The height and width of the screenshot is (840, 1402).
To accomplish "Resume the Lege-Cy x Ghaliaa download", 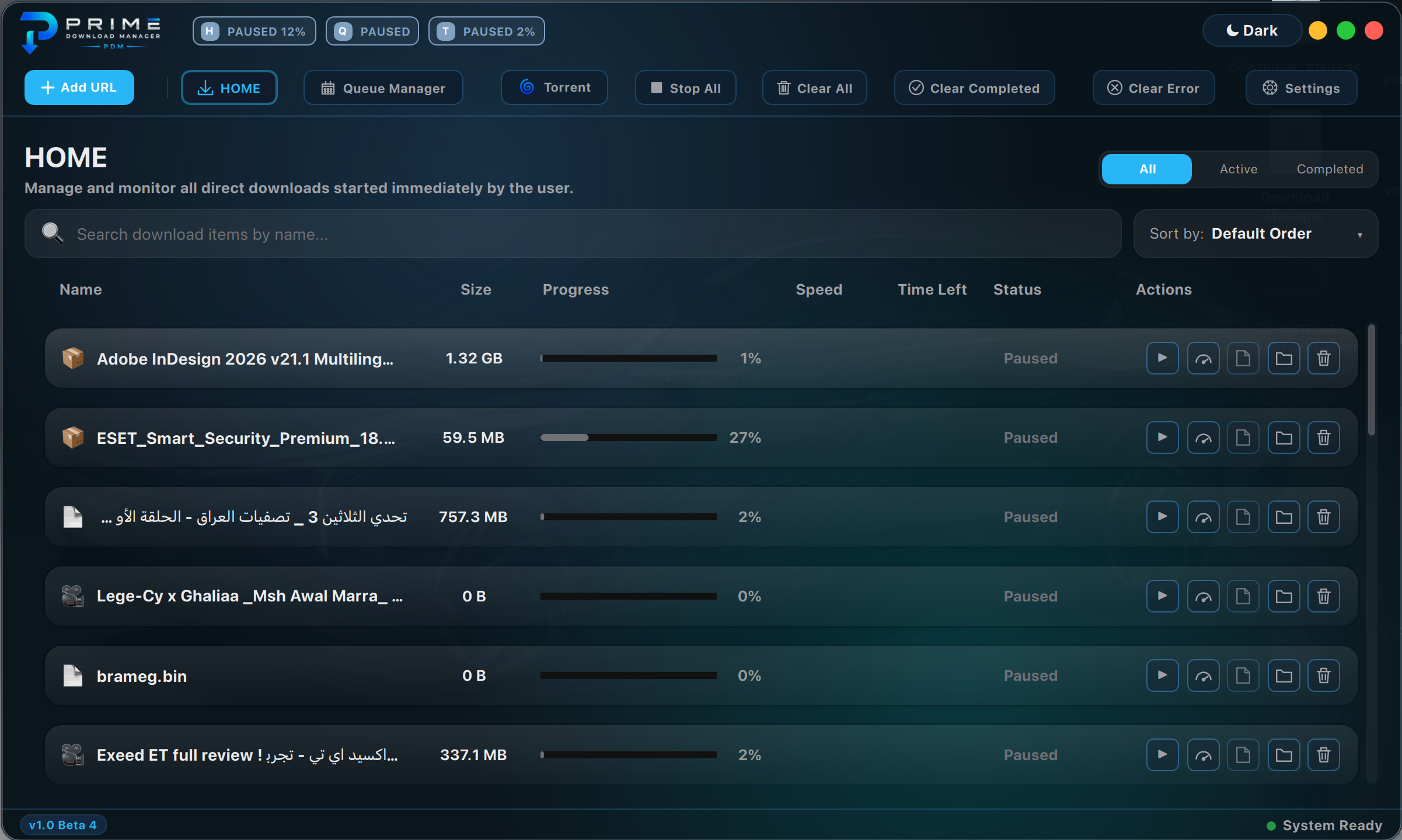I will point(1162,596).
